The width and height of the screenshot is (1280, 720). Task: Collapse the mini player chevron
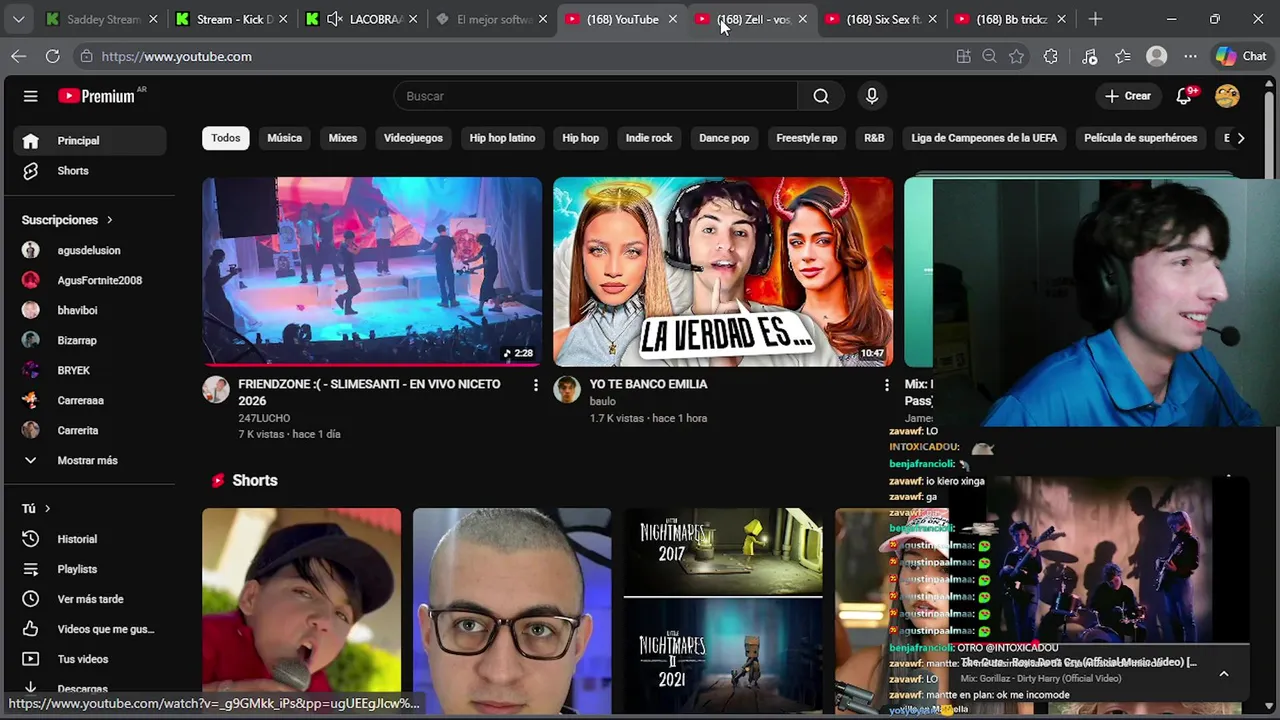1224,674
